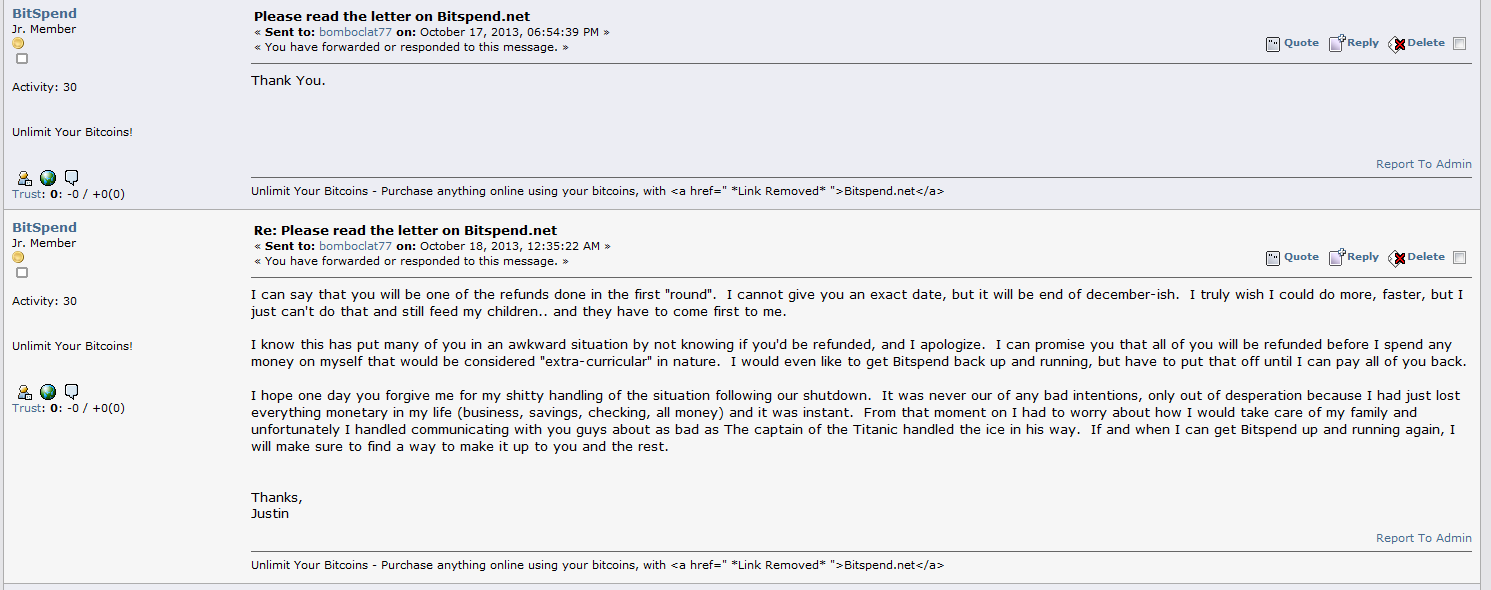Image resolution: width=1491 pixels, height=590 pixels.
Task: Open BitSpend username in second message
Action: coord(44,228)
